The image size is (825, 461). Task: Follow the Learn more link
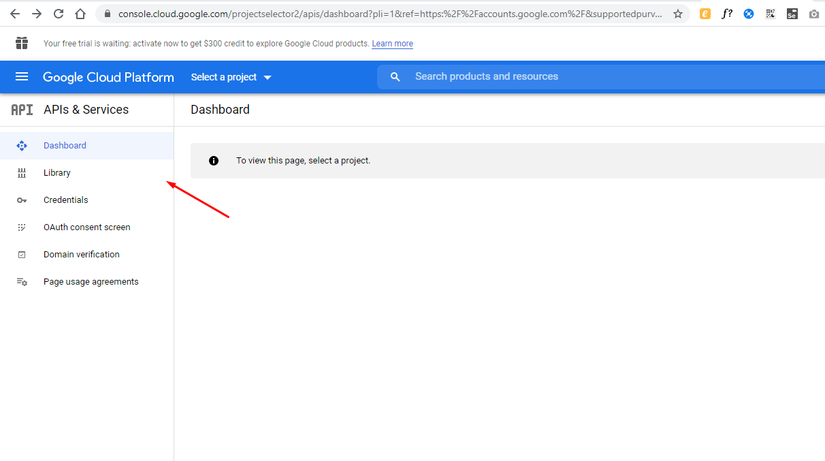click(x=393, y=44)
